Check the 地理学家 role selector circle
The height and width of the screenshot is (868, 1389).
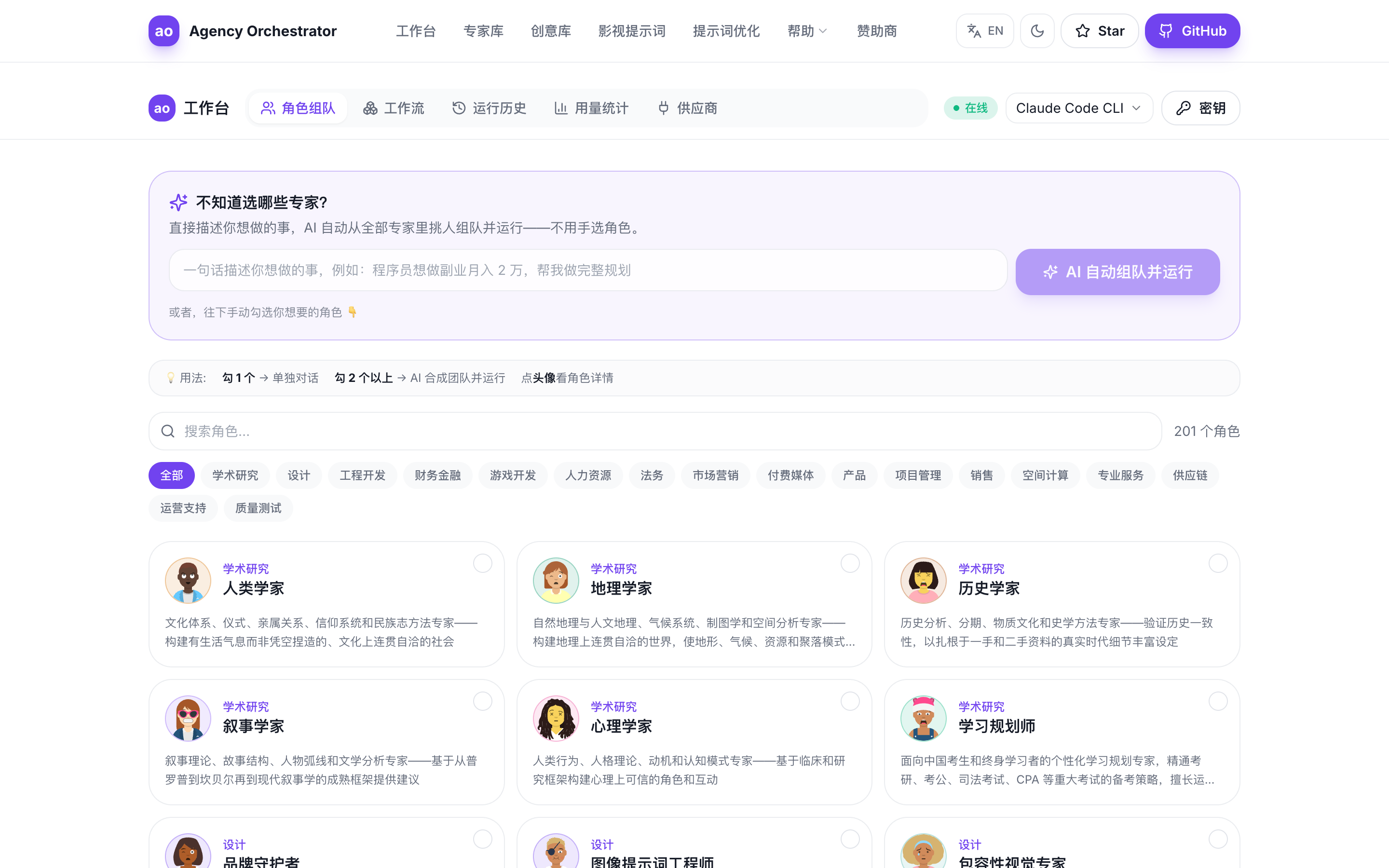click(x=850, y=563)
